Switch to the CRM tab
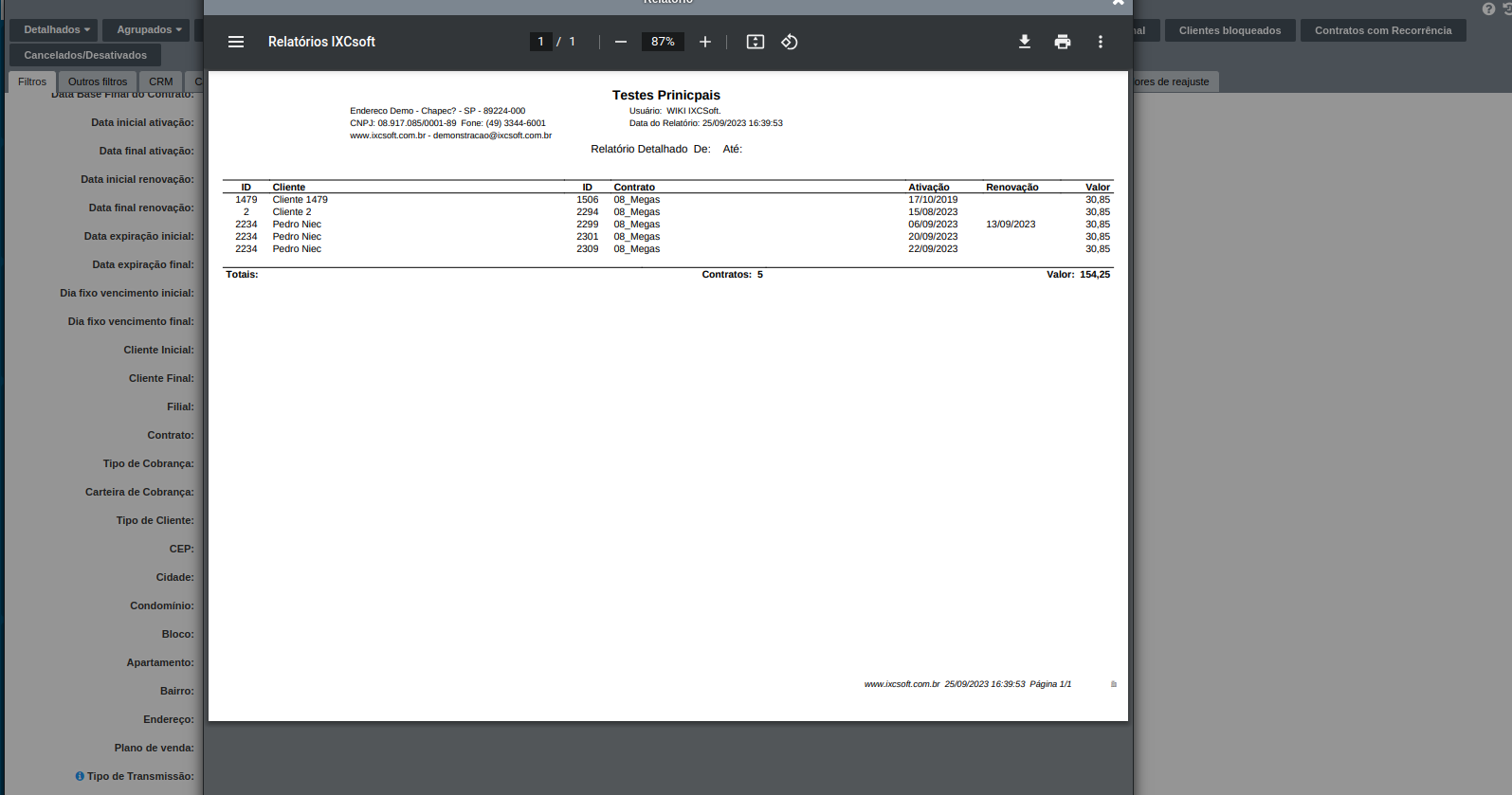 coord(161,81)
